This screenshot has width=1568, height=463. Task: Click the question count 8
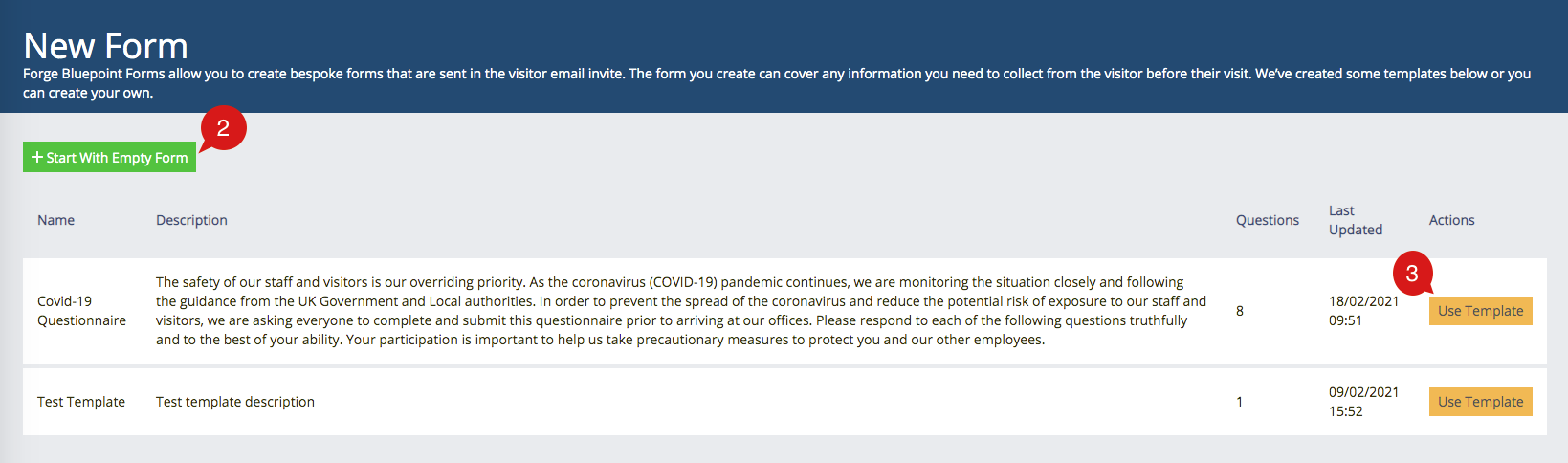click(1240, 311)
